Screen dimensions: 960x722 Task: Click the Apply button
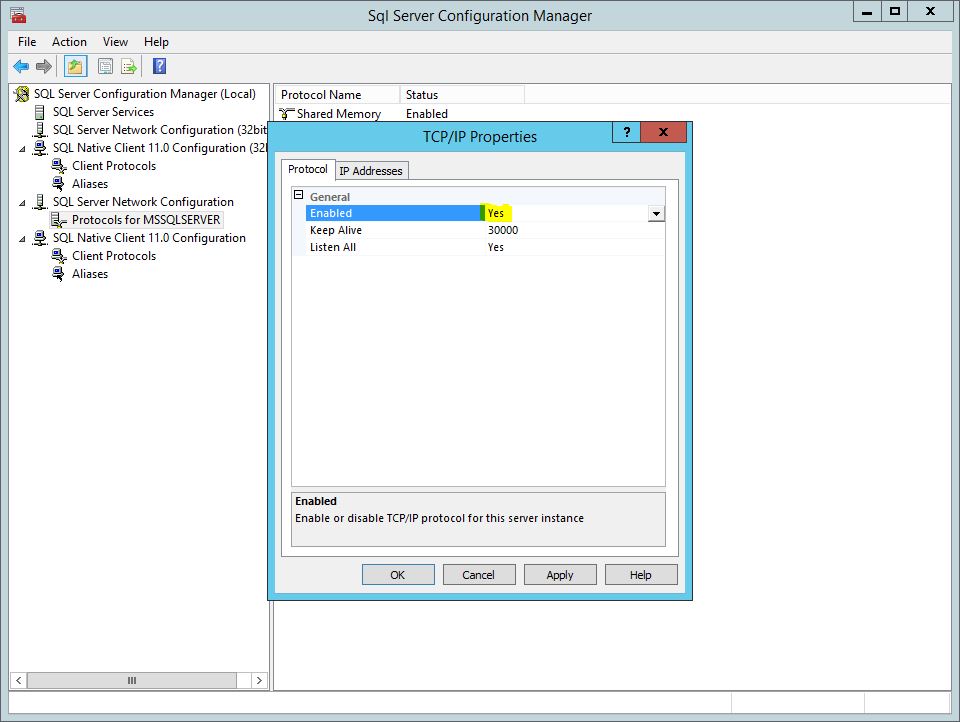560,575
